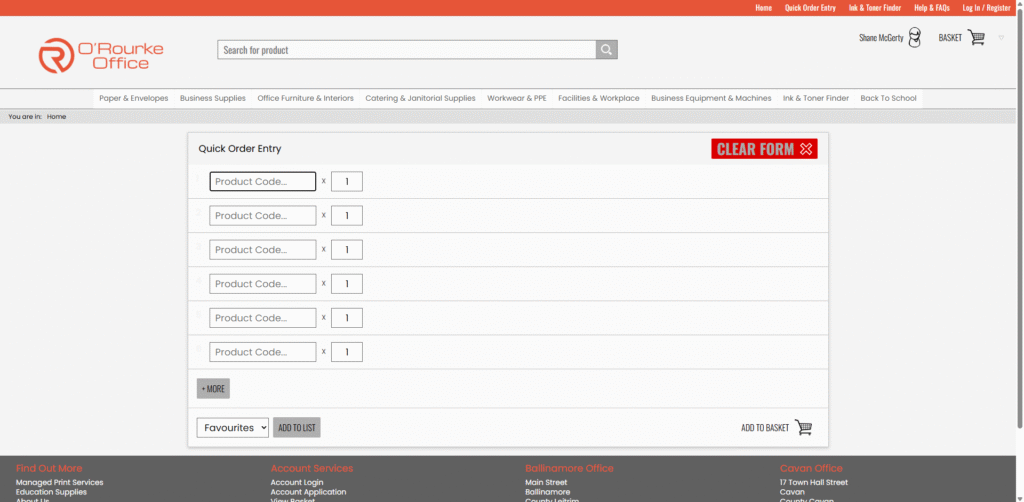Click the X icon on Clear Form
Image resolution: width=1024 pixels, height=502 pixels.
pos(806,149)
